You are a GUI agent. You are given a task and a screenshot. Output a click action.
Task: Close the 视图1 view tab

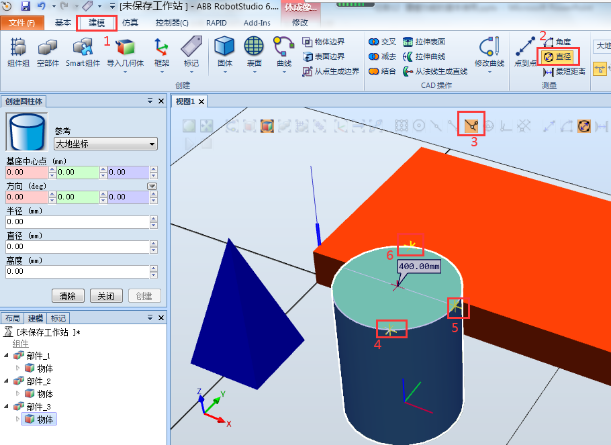(199, 102)
